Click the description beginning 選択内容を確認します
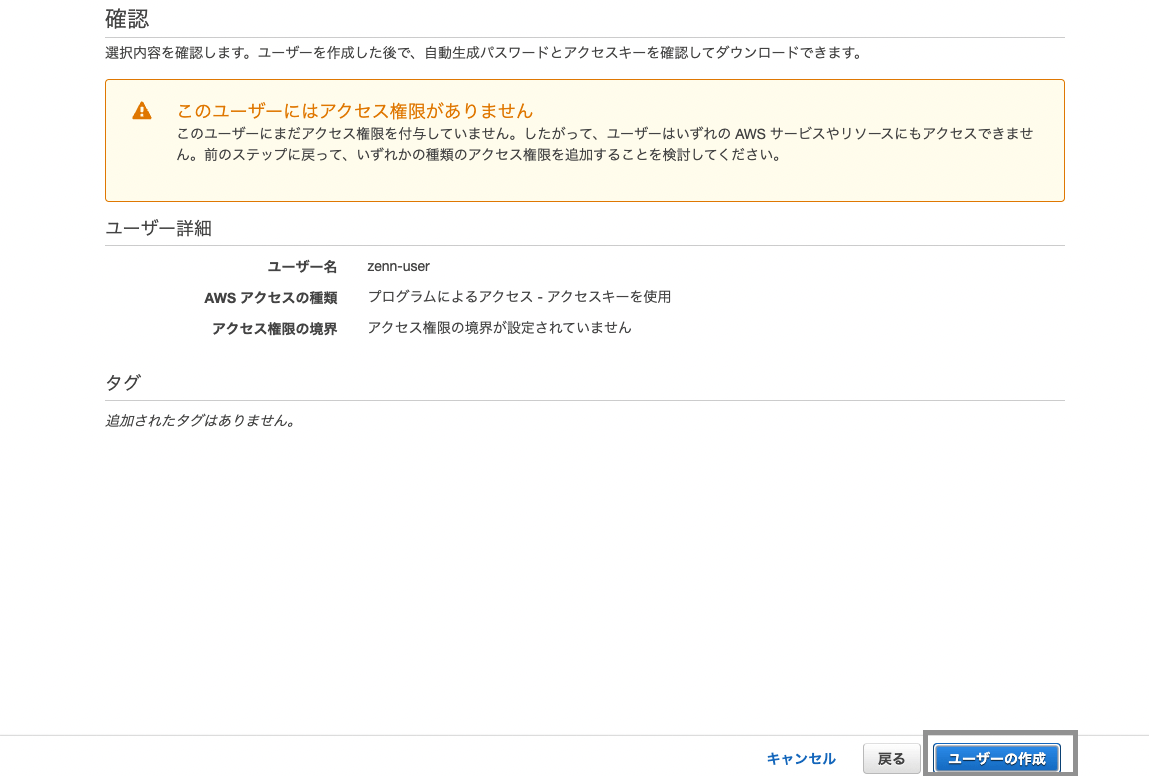 (485, 53)
